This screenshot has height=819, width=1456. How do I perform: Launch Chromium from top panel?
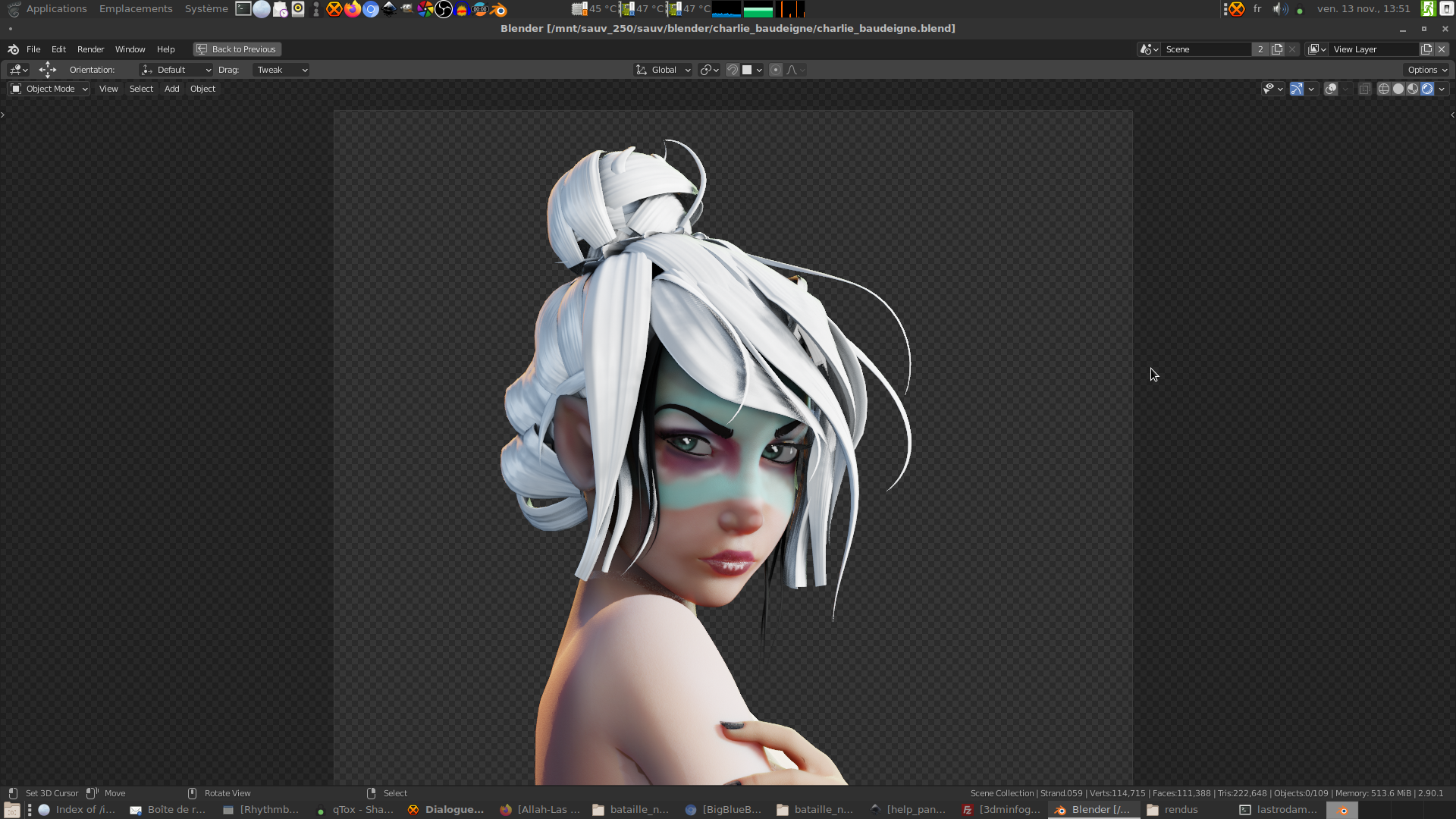click(x=371, y=9)
